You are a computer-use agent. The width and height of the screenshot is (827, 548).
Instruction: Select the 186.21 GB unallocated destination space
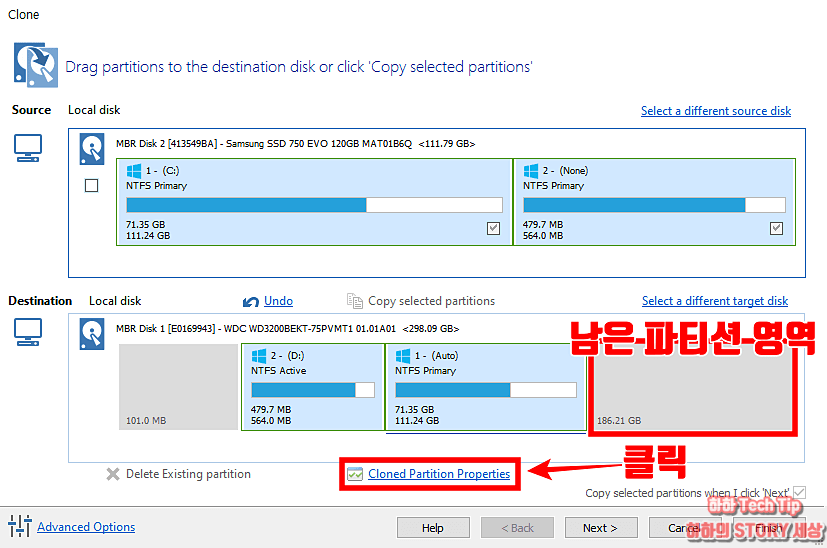point(693,390)
